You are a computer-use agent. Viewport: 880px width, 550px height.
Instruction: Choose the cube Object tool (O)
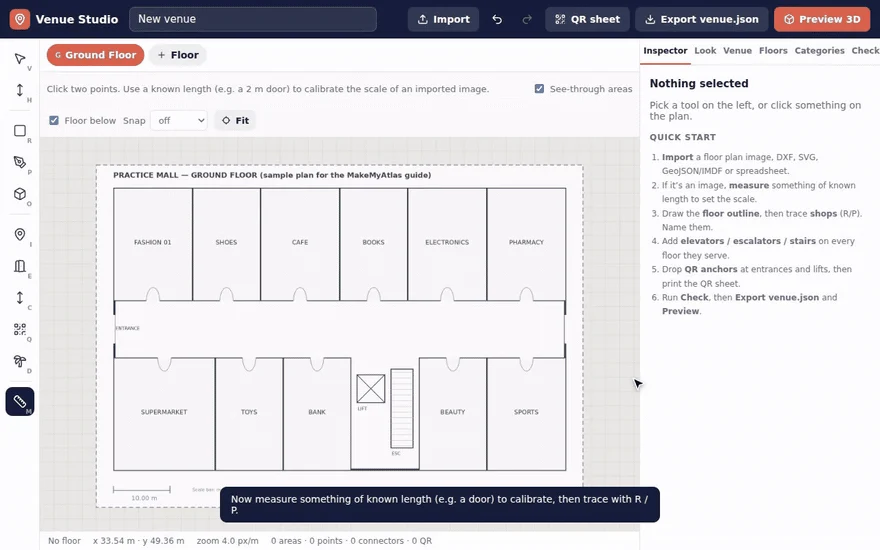tap(20, 194)
